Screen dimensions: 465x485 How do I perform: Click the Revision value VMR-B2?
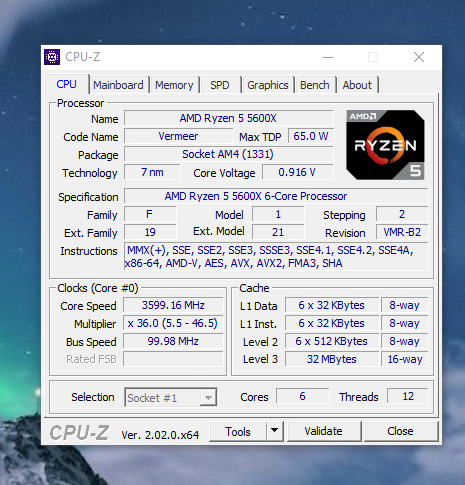click(402, 232)
